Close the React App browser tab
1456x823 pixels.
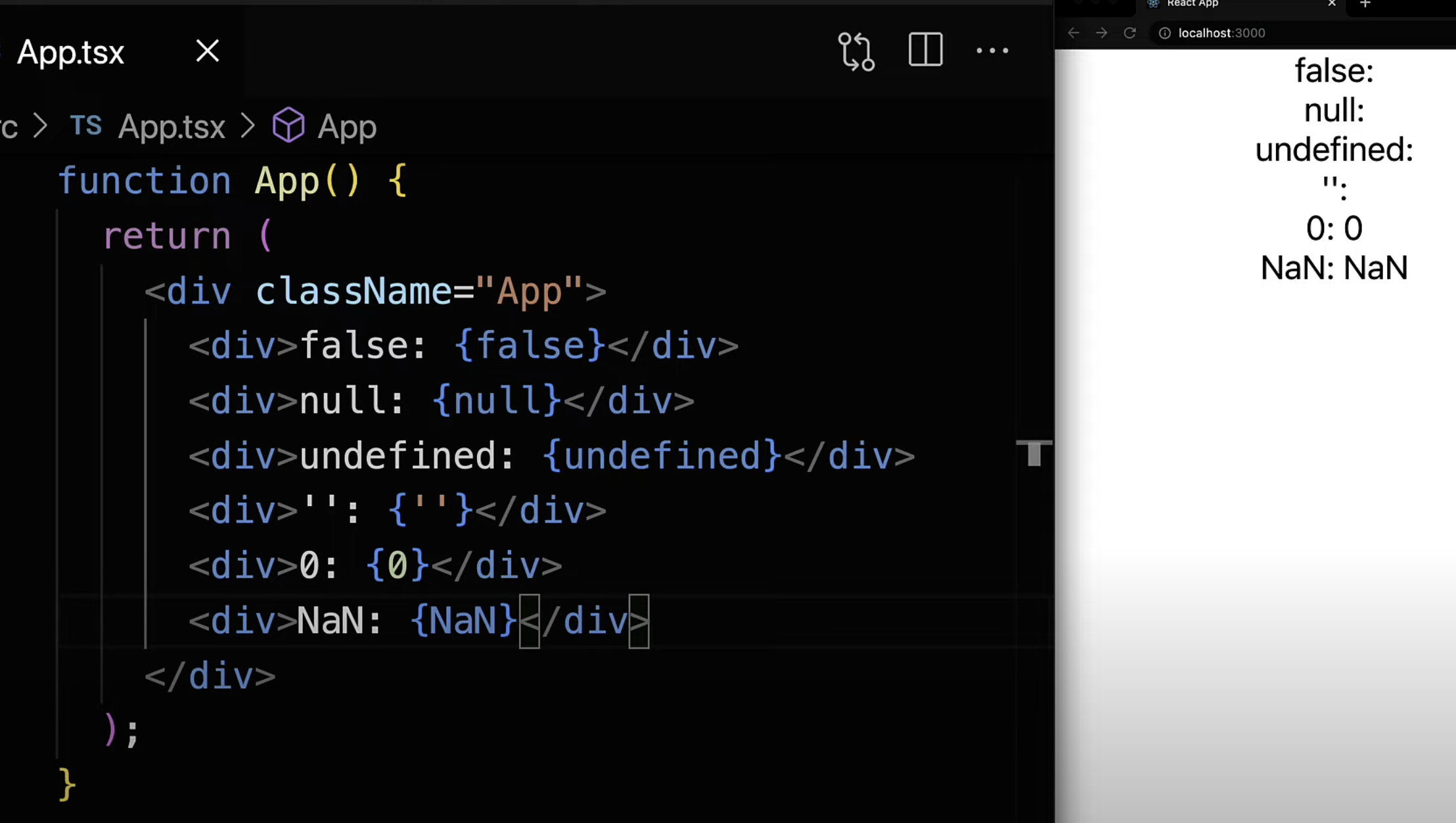click(x=1332, y=4)
